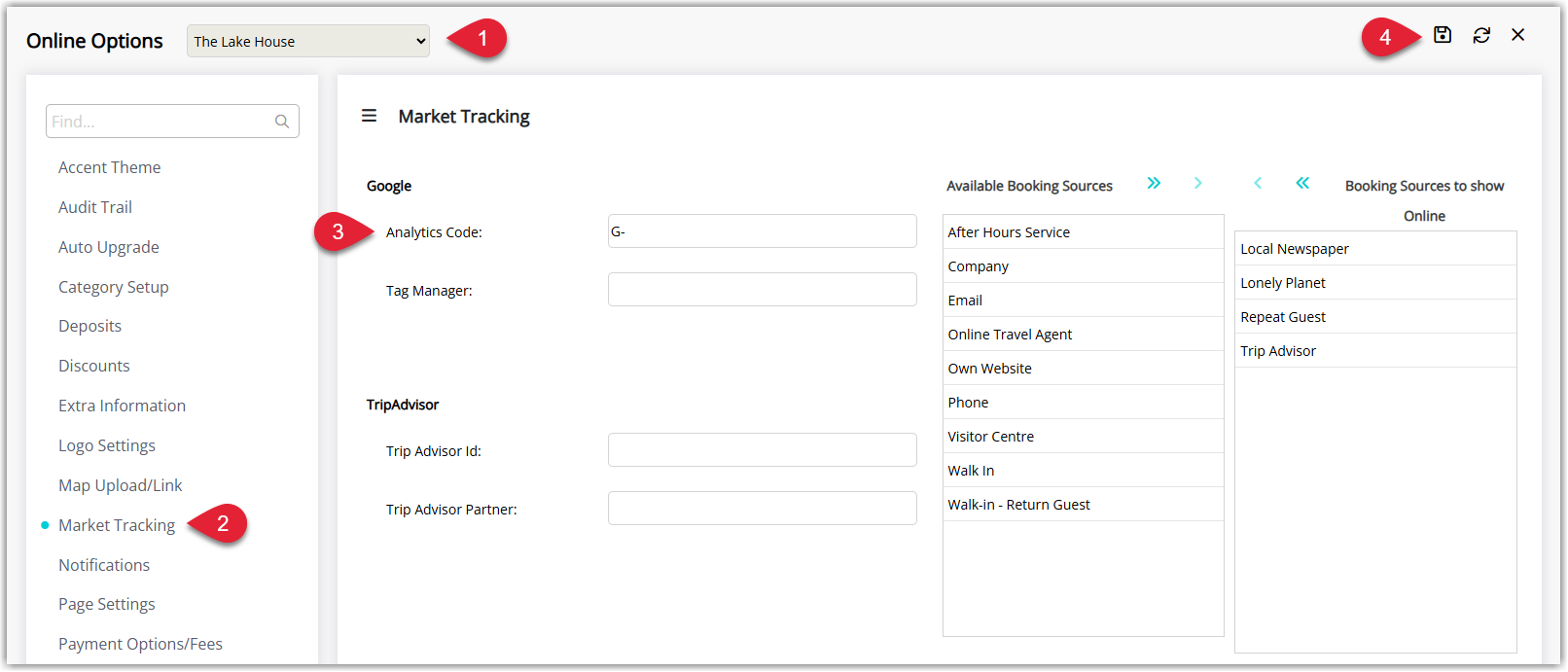Select Trip Advisor in online sources
Screen dimensions: 1568x672
[x=1376, y=351]
